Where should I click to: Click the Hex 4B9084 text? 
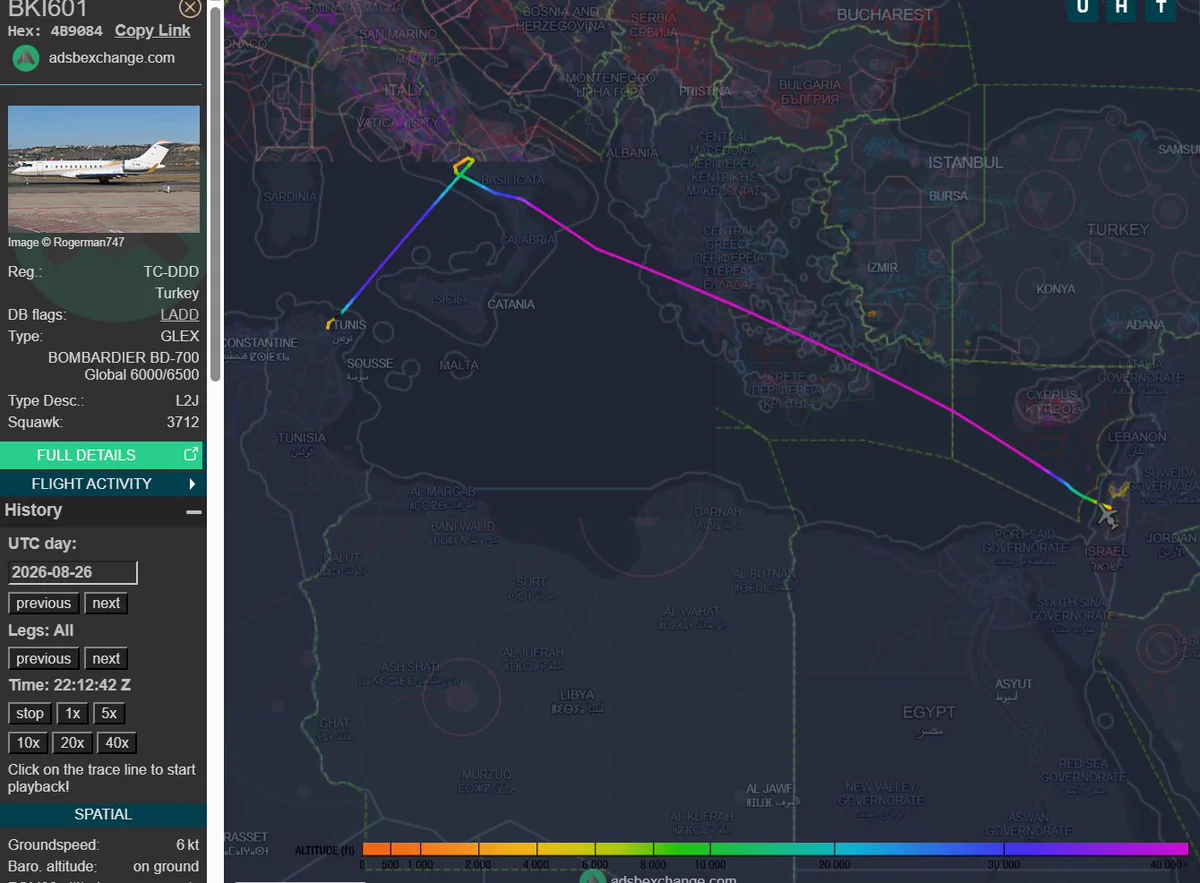click(x=55, y=31)
